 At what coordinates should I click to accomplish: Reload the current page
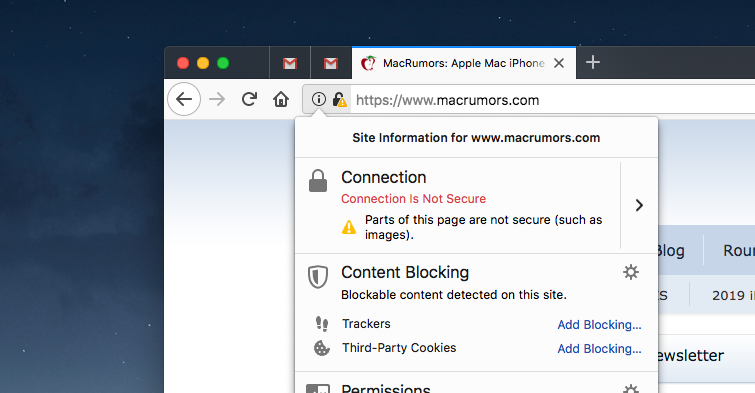(x=249, y=99)
